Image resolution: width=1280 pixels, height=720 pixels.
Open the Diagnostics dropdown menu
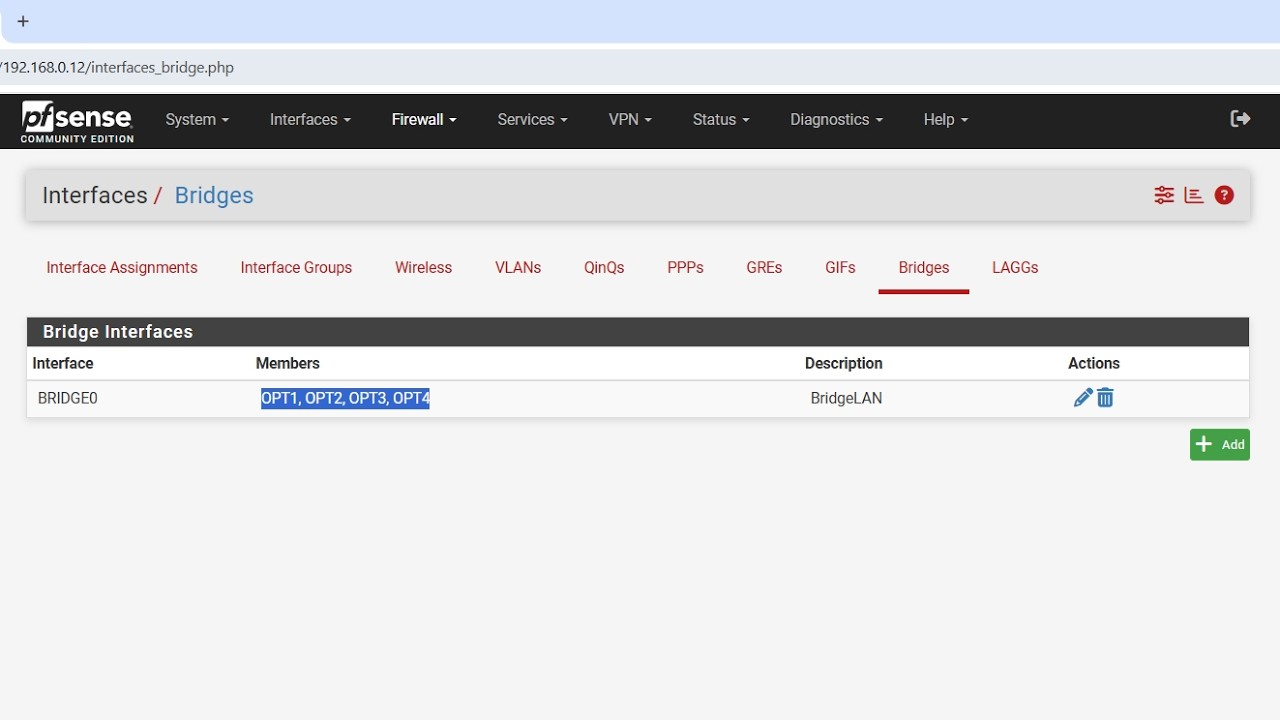[x=836, y=119]
